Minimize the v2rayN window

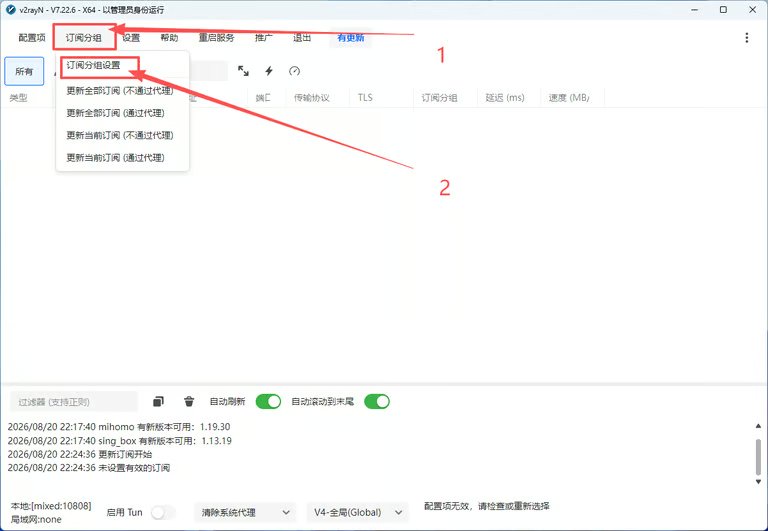695,10
